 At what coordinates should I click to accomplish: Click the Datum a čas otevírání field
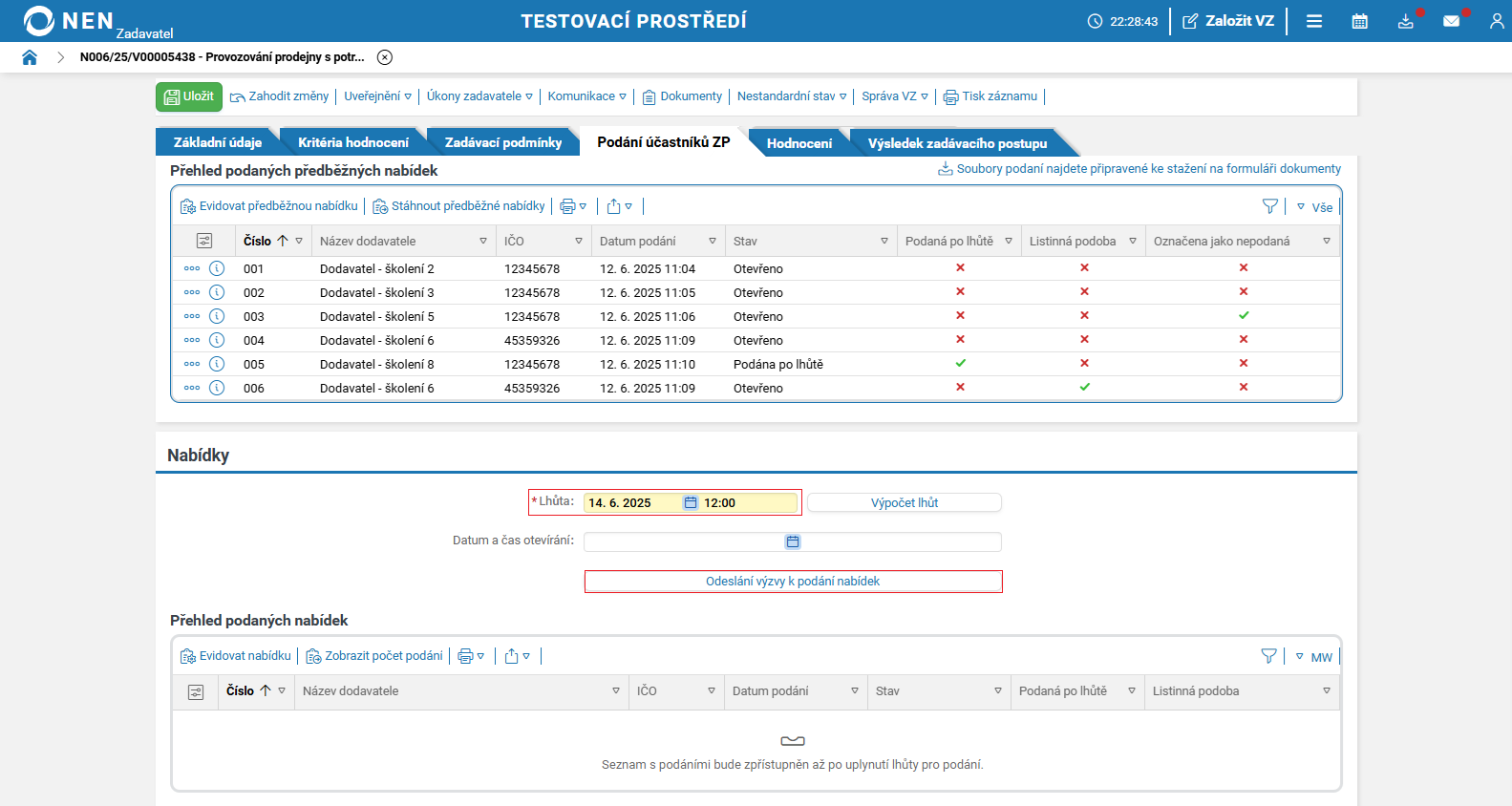click(683, 542)
